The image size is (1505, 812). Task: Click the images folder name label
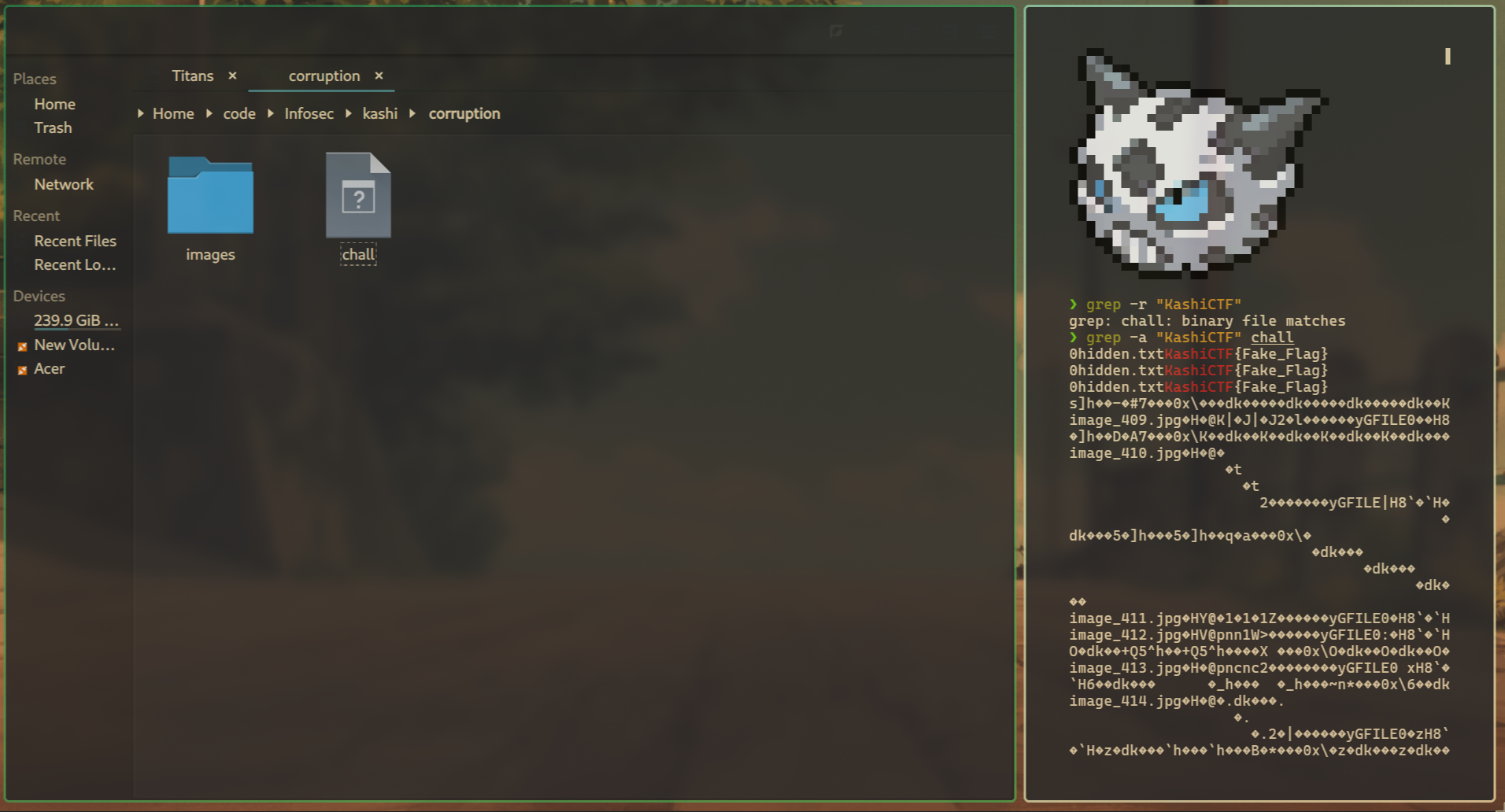click(210, 254)
